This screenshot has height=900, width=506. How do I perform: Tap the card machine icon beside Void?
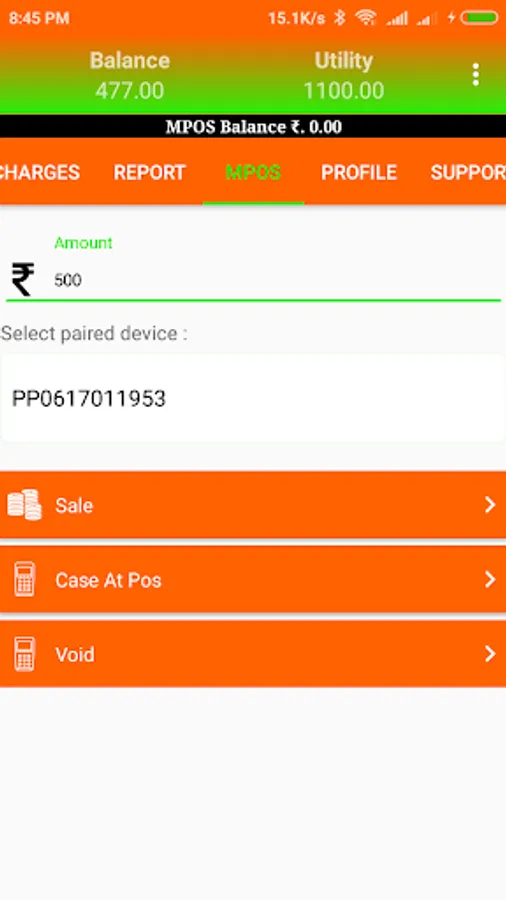point(24,654)
